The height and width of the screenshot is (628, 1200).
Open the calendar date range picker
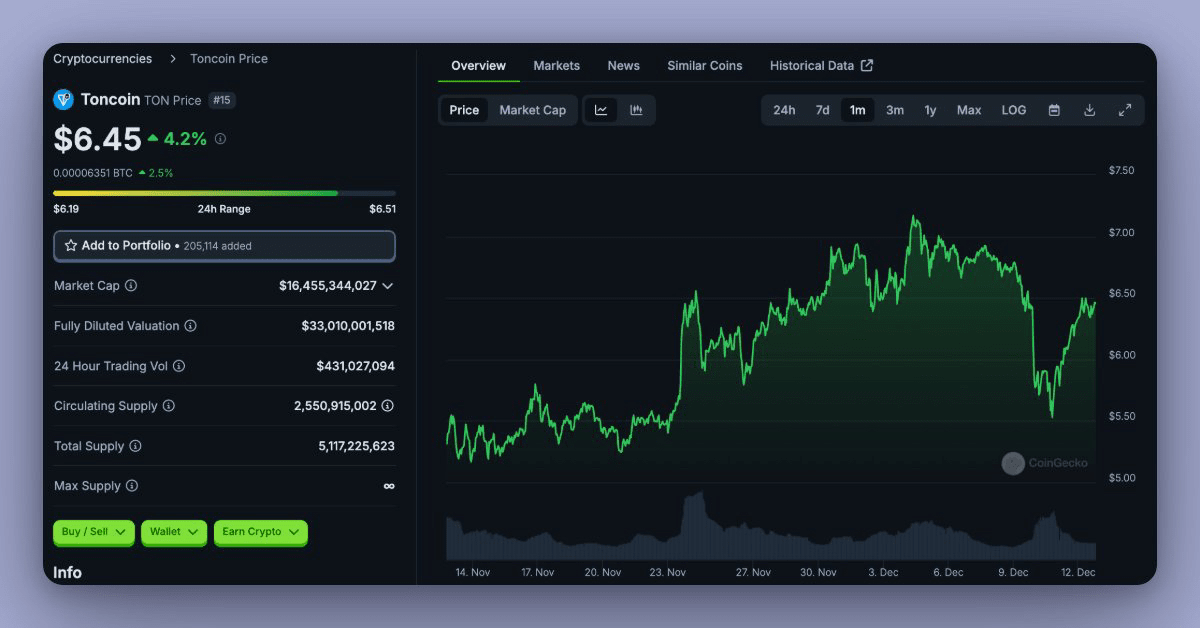coord(1054,110)
